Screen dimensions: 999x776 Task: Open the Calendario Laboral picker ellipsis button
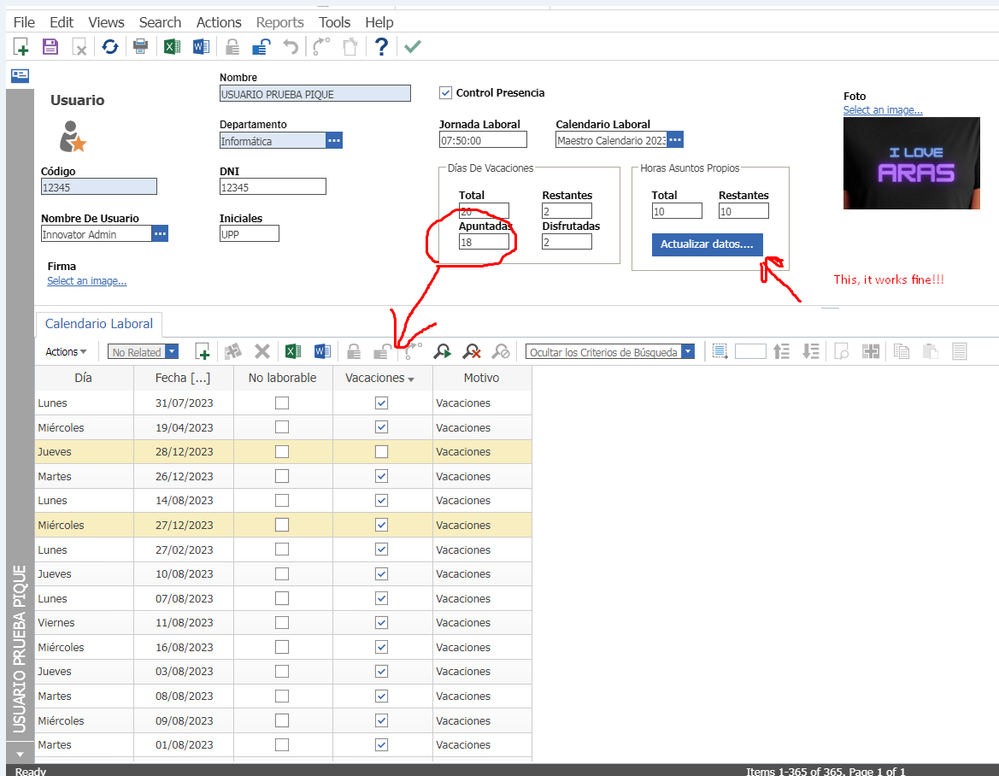(x=675, y=140)
